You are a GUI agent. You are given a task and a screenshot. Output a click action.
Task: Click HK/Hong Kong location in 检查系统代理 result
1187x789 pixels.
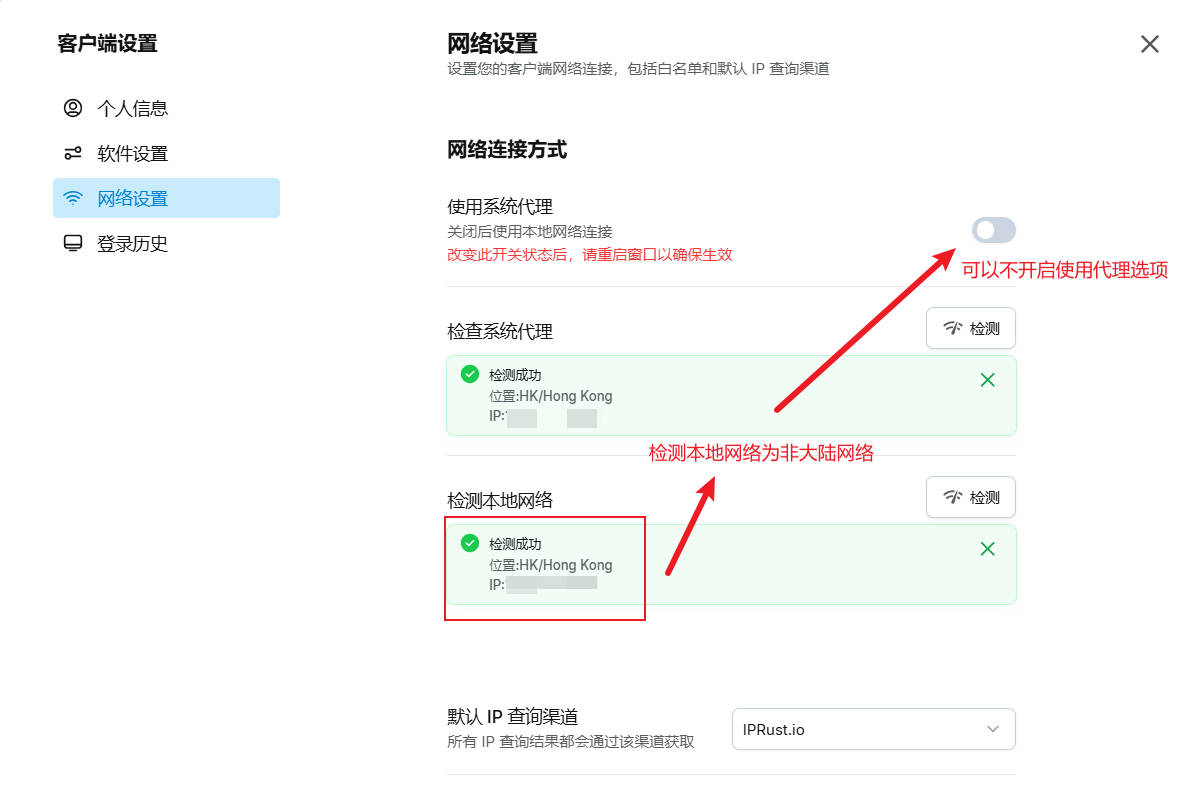pos(565,396)
